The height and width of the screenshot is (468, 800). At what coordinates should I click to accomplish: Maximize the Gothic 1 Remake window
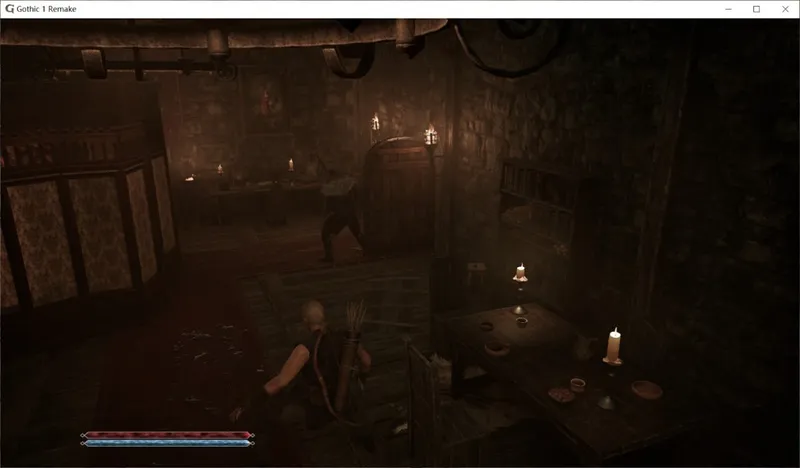tap(757, 9)
